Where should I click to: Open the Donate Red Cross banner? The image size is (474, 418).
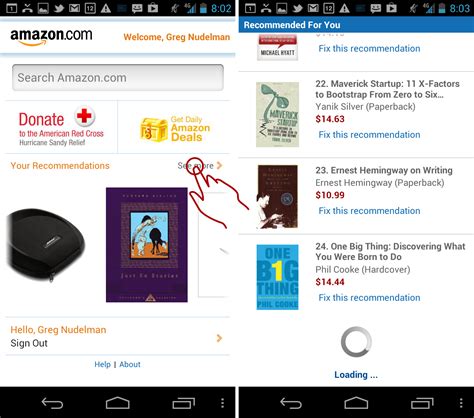coord(61,127)
